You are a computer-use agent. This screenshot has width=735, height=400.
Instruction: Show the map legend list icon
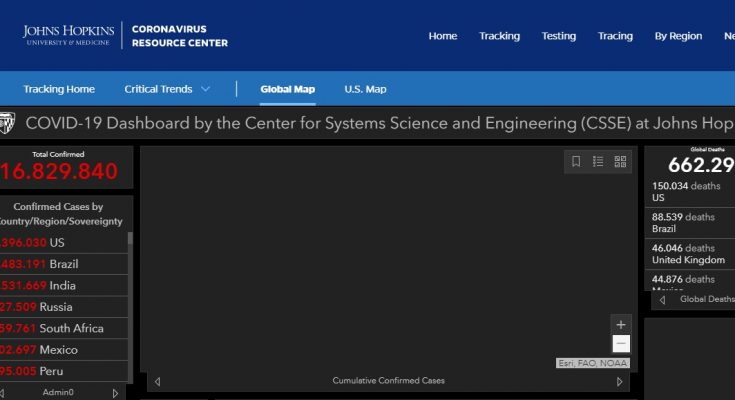[x=598, y=161]
